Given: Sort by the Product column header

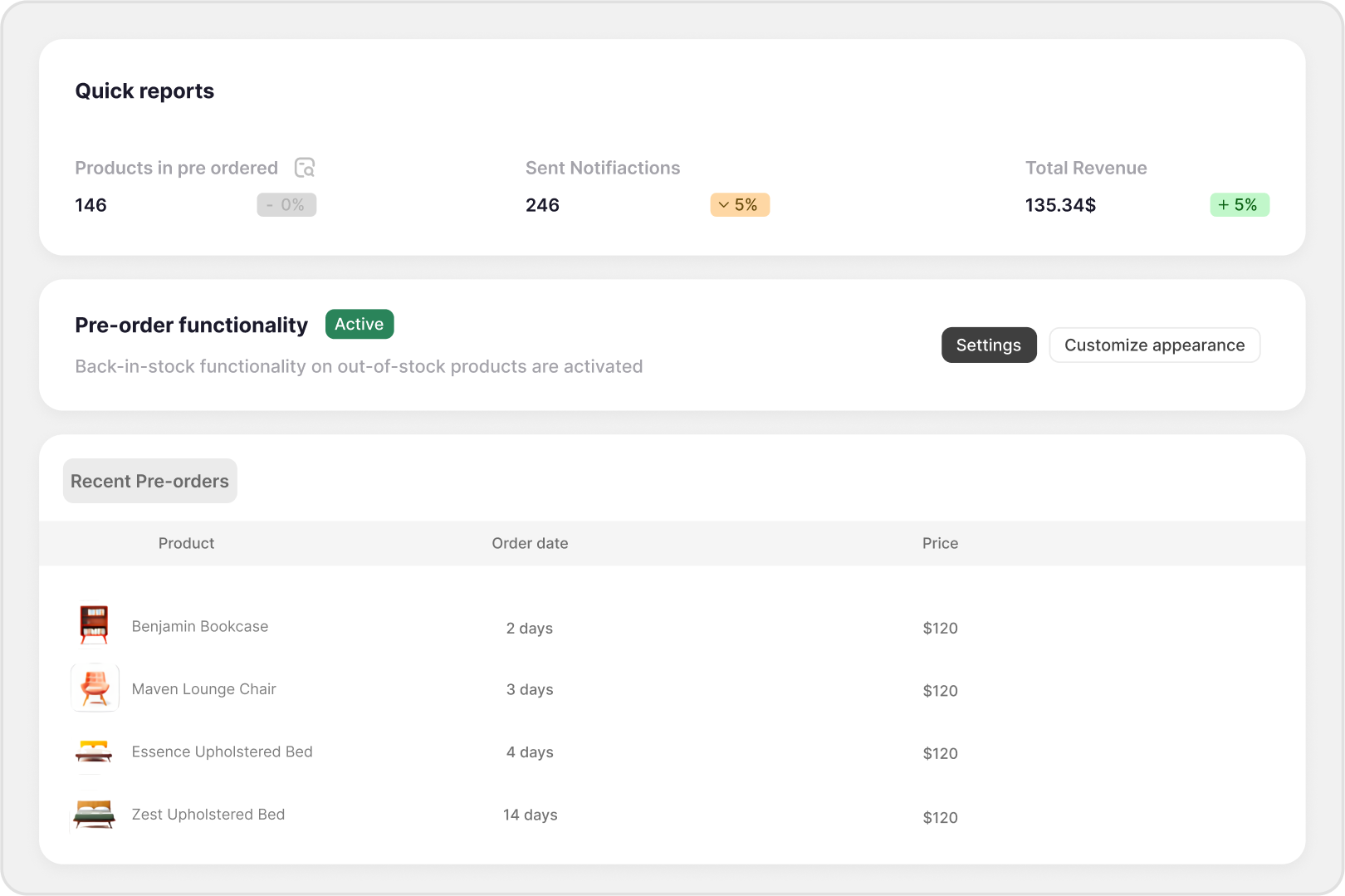Looking at the screenshot, I should (186, 544).
